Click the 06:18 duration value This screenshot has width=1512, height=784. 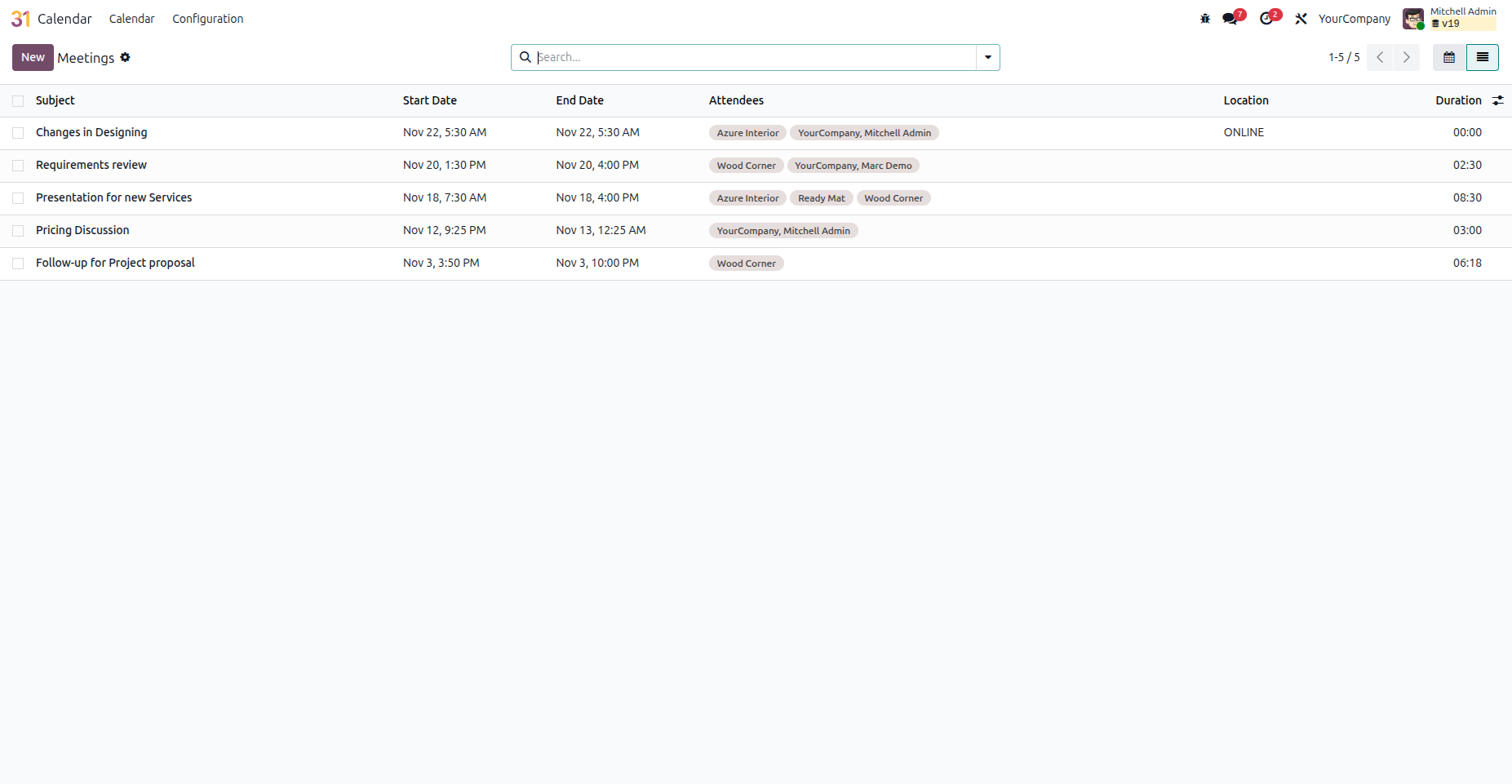coord(1467,263)
